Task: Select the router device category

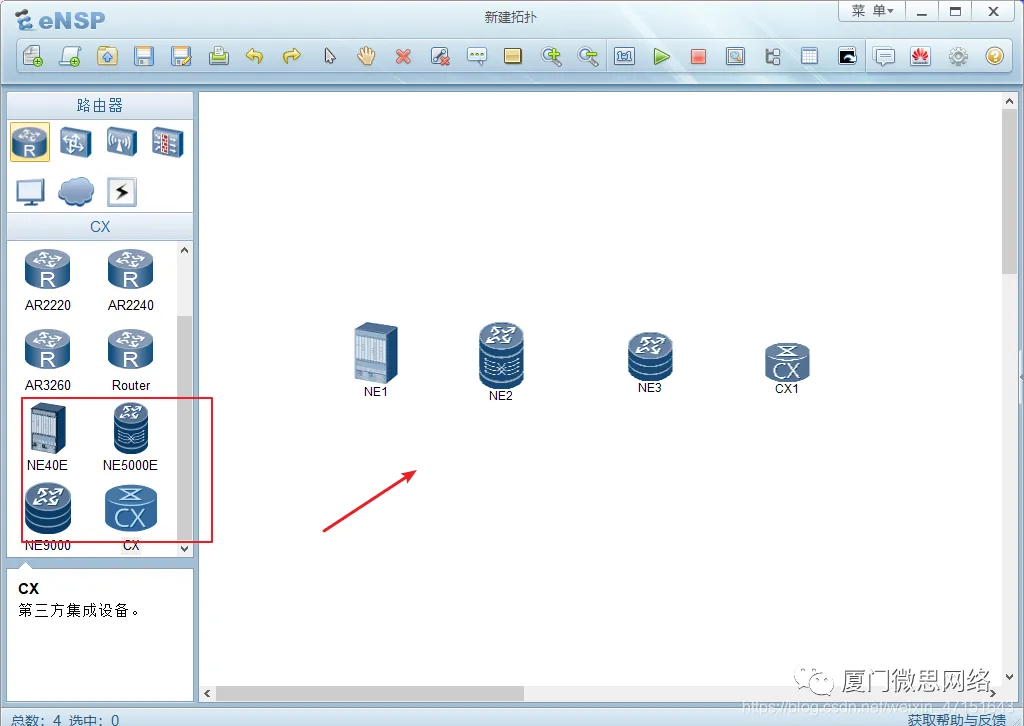Action: click(x=29, y=142)
